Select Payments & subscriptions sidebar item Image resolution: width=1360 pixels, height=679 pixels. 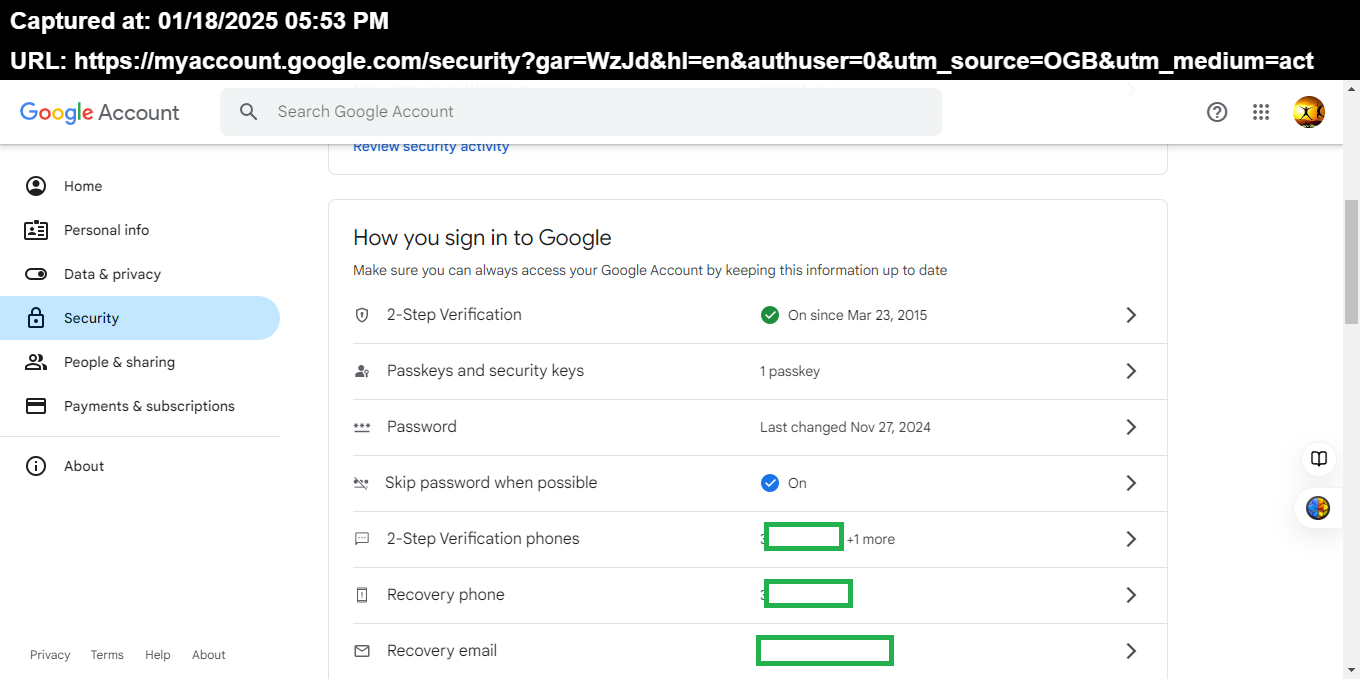click(149, 406)
